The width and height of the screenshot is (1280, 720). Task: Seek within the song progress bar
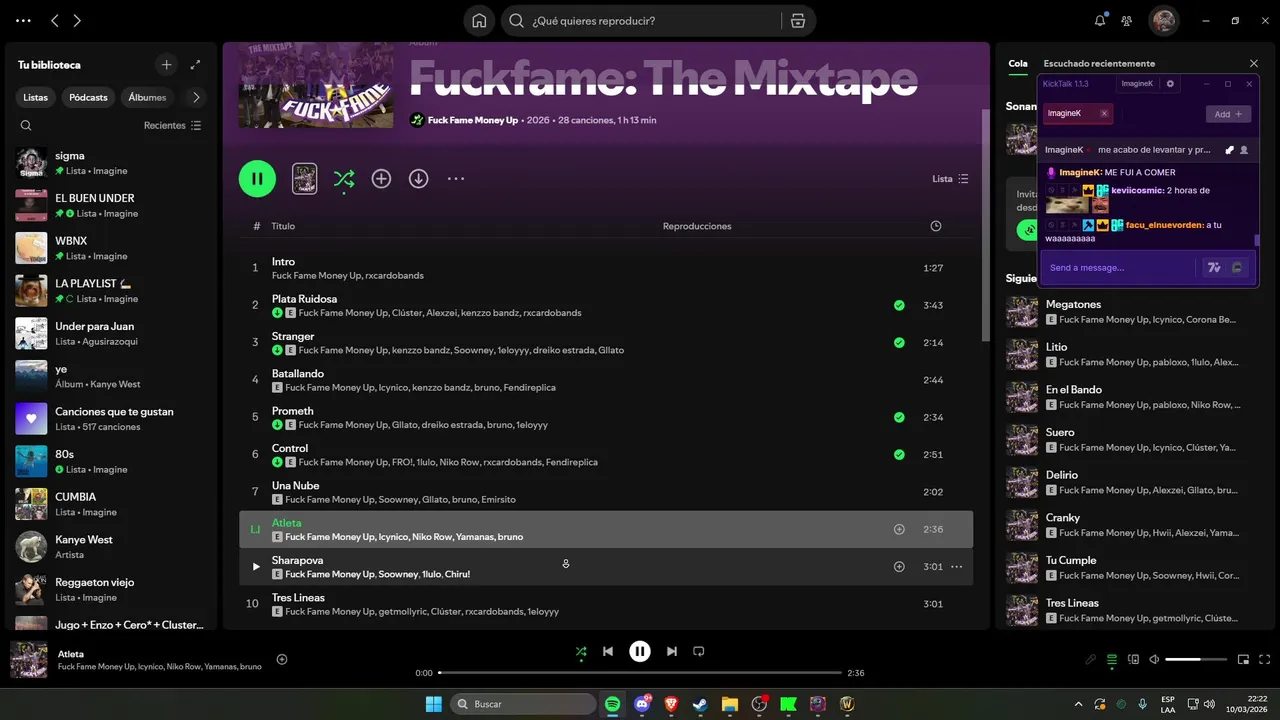pyautogui.click(x=640, y=673)
